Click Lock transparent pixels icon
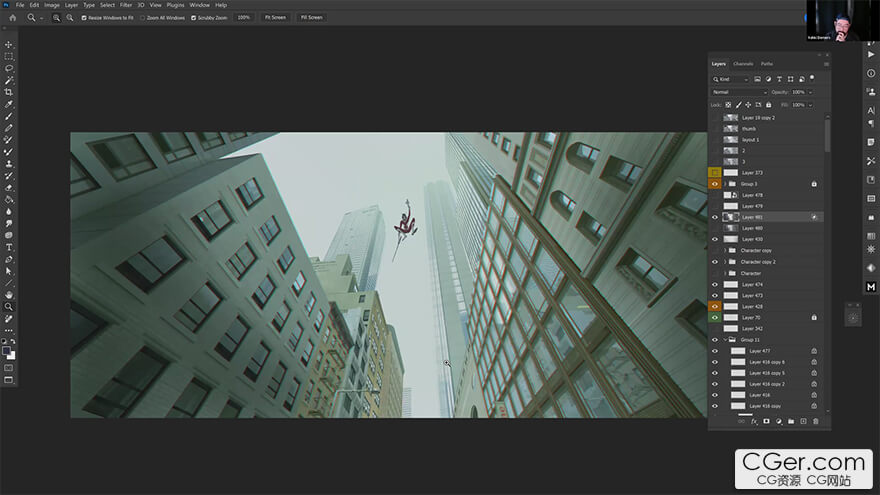 pyautogui.click(x=728, y=105)
